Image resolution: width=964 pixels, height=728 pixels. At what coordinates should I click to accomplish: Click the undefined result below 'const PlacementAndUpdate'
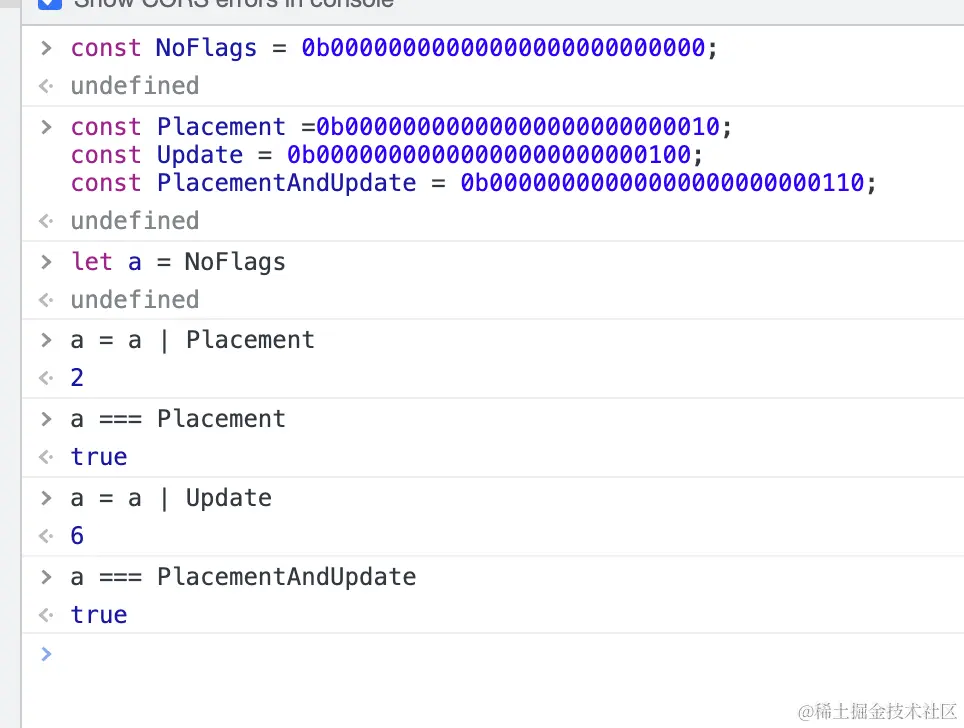click(x=135, y=221)
